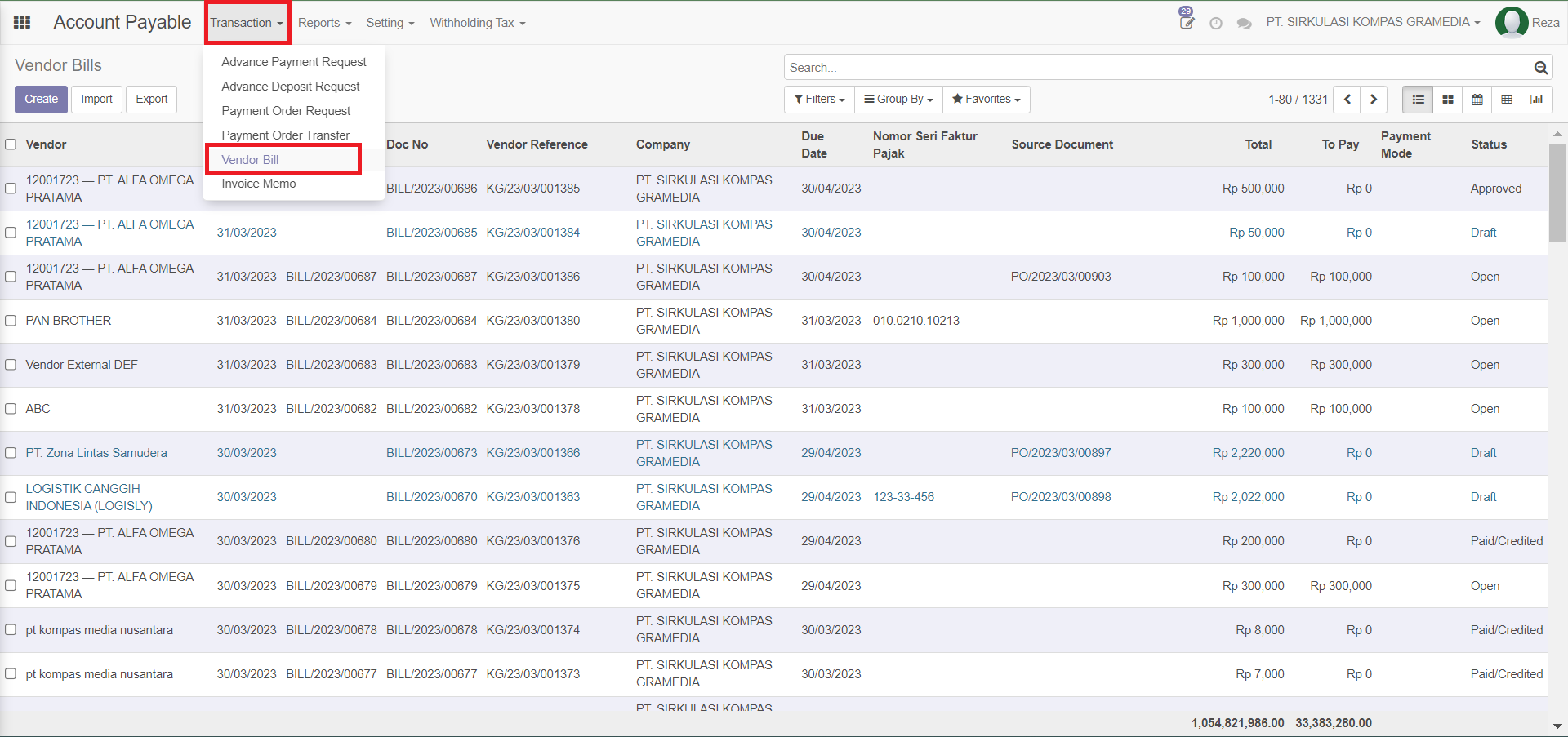The height and width of the screenshot is (737, 1568).
Task: Select checkbox for ABC vendor row
Action: (x=11, y=409)
